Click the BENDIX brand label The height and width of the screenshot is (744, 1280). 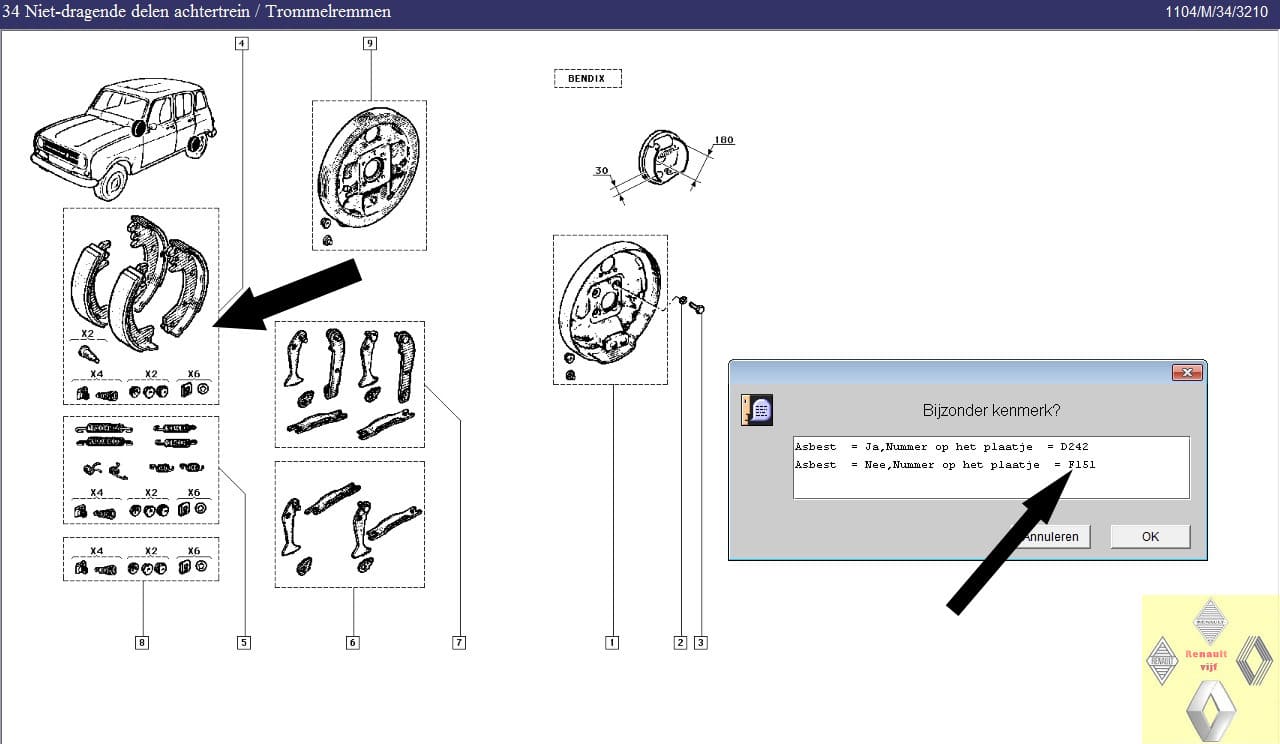[x=587, y=78]
